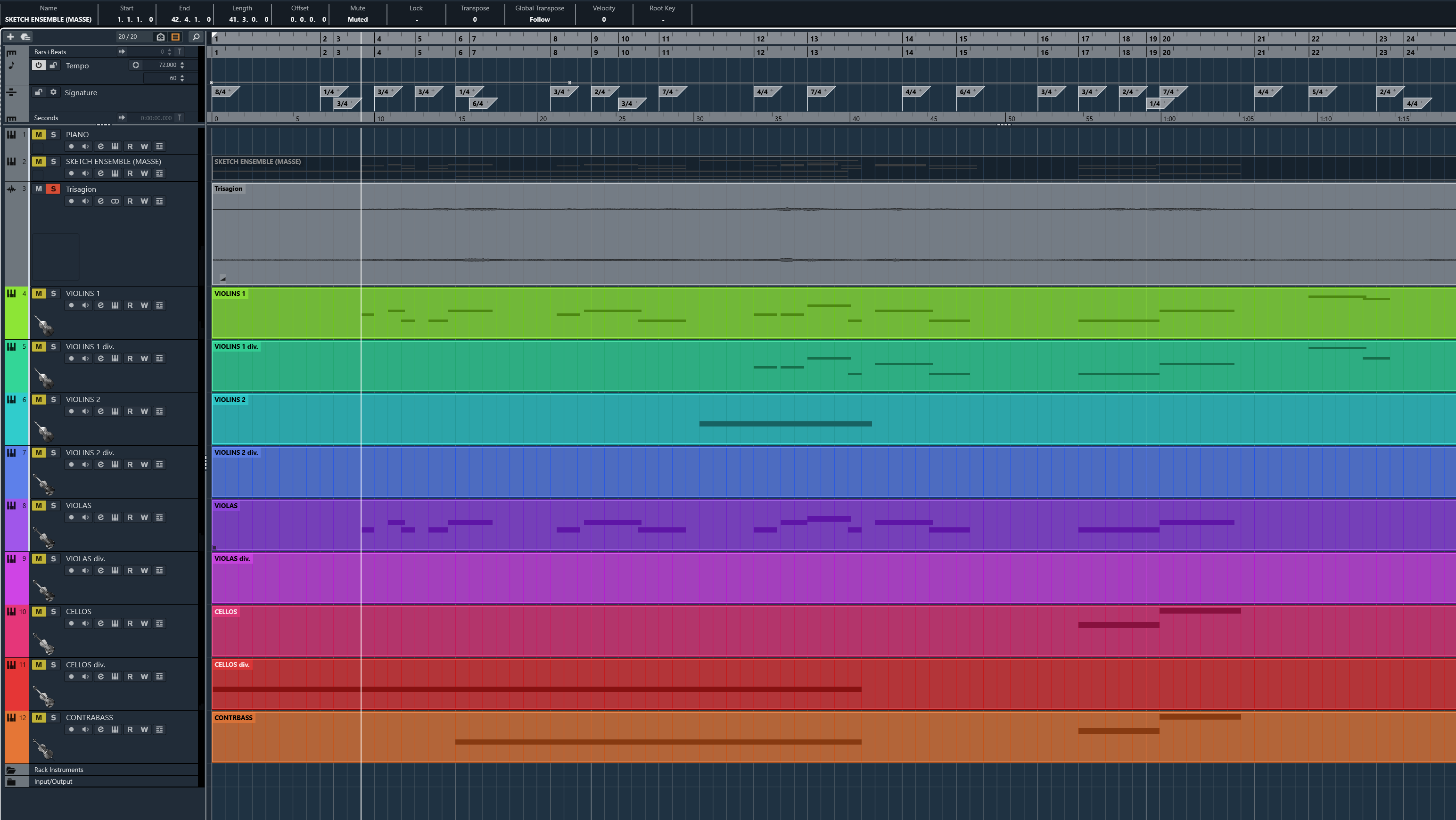
Task: Click the audio waveform icon of Trisagion
Action: [11, 189]
